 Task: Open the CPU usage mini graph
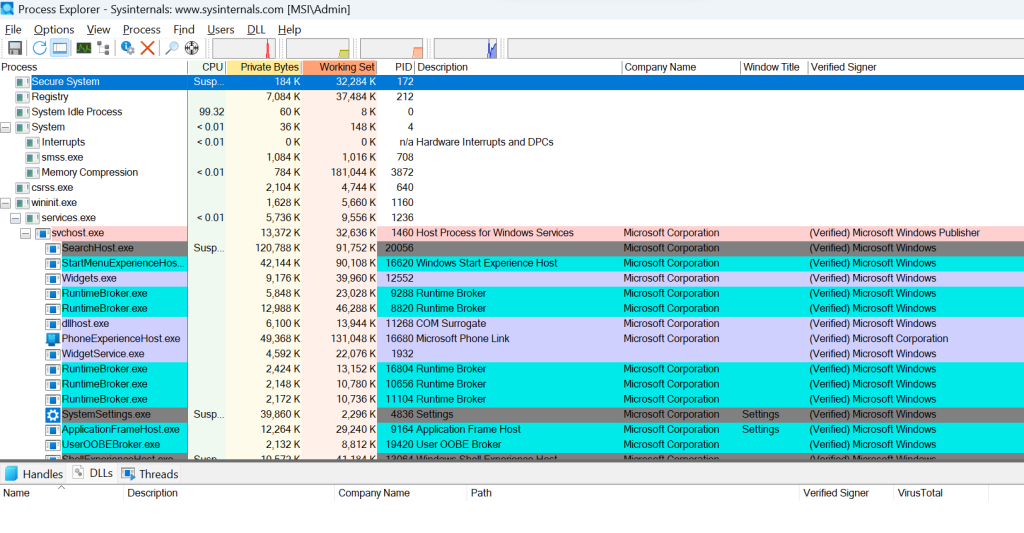[244, 48]
